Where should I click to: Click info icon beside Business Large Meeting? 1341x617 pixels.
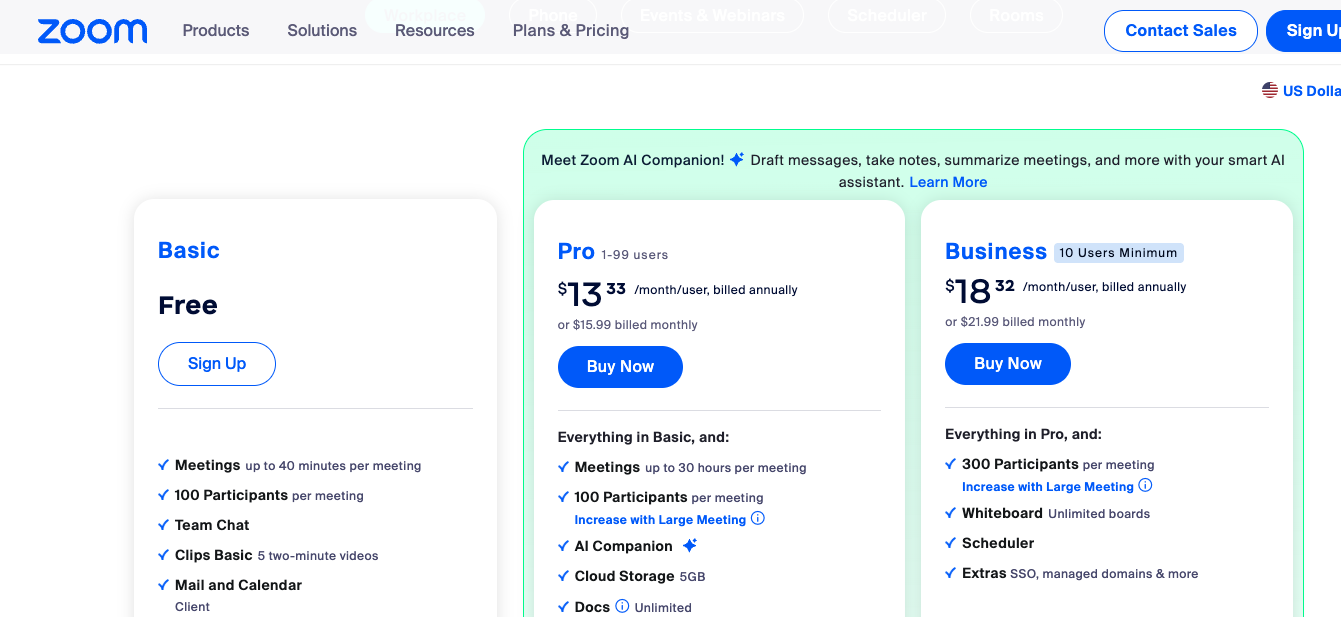point(1145,485)
